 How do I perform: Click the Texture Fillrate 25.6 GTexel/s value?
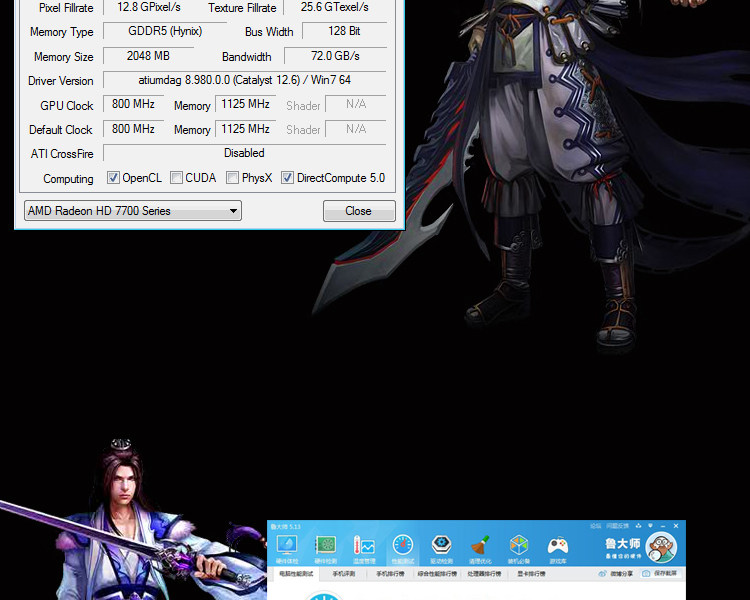click(335, 7)
